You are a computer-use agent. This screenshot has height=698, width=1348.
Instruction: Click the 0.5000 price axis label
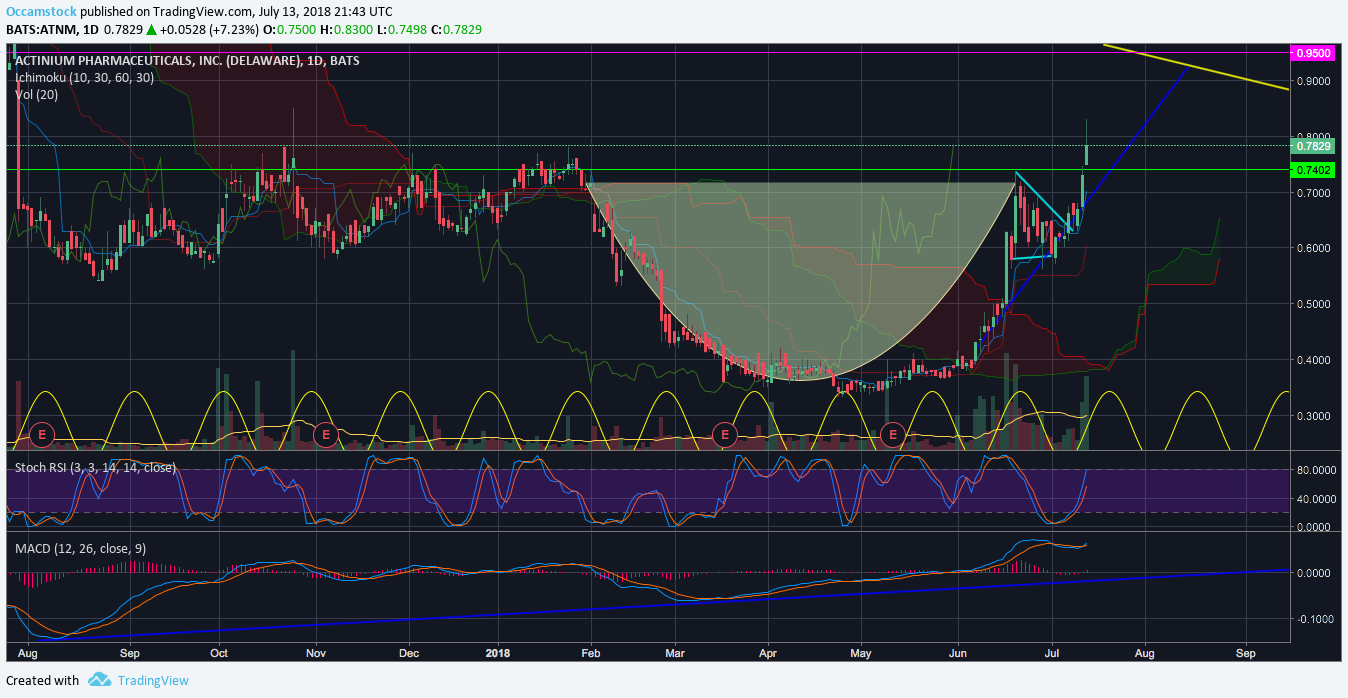coord(1315,304)
